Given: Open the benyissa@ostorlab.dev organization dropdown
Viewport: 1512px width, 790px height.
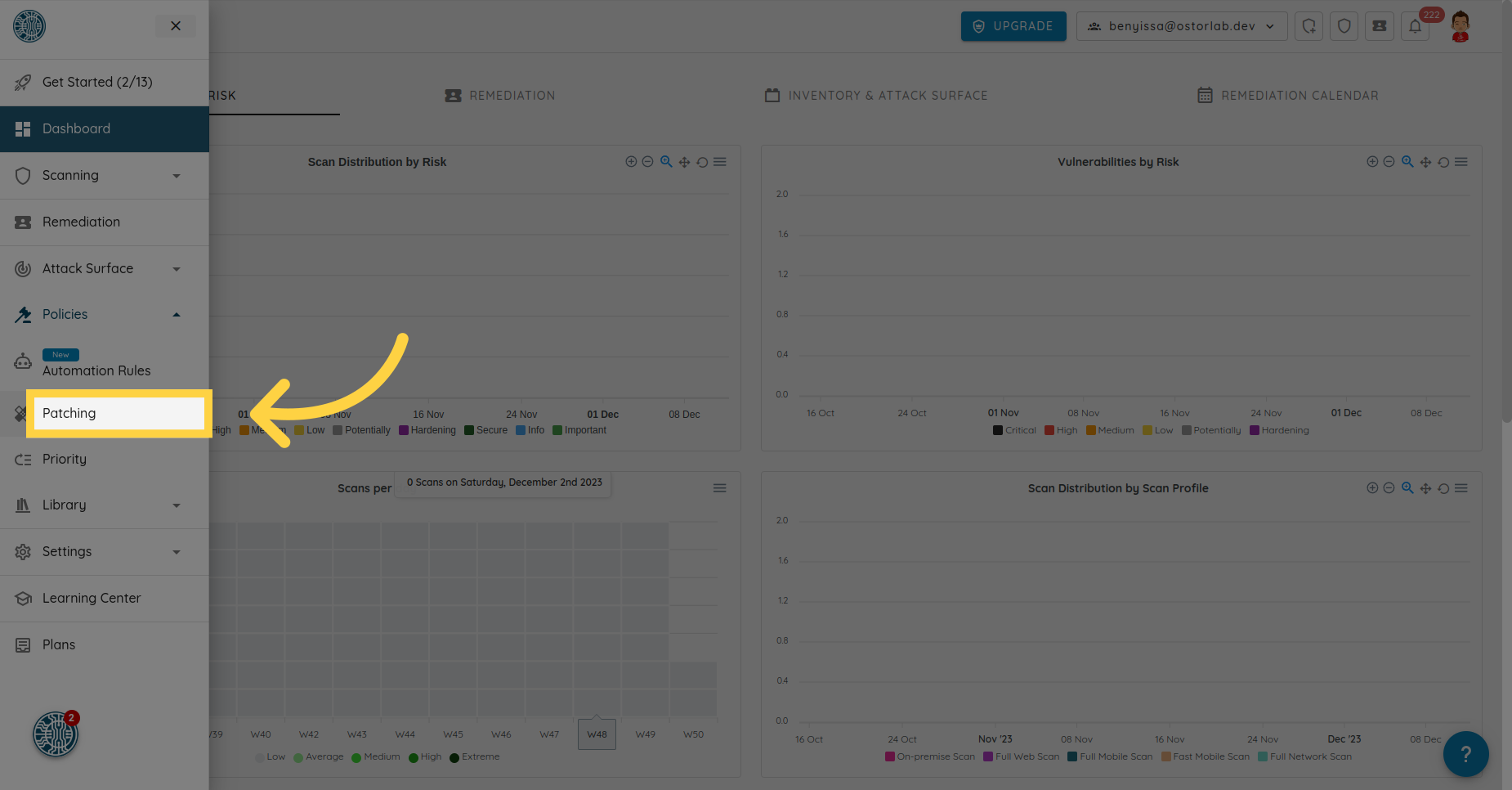Looking at the screenshot, I should click(1181, 26).
